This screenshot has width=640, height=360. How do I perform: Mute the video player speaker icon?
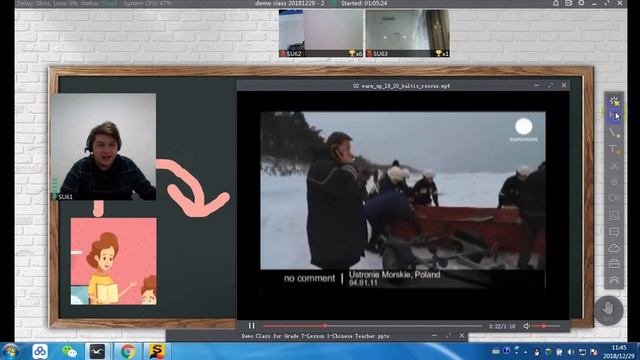point(527,326)
